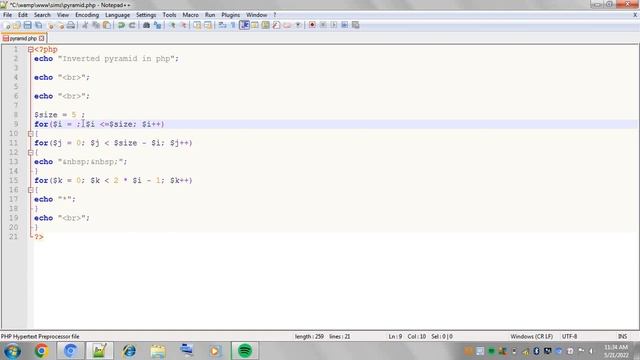Open the View menu
640x360 pixels.
(62, 15)
